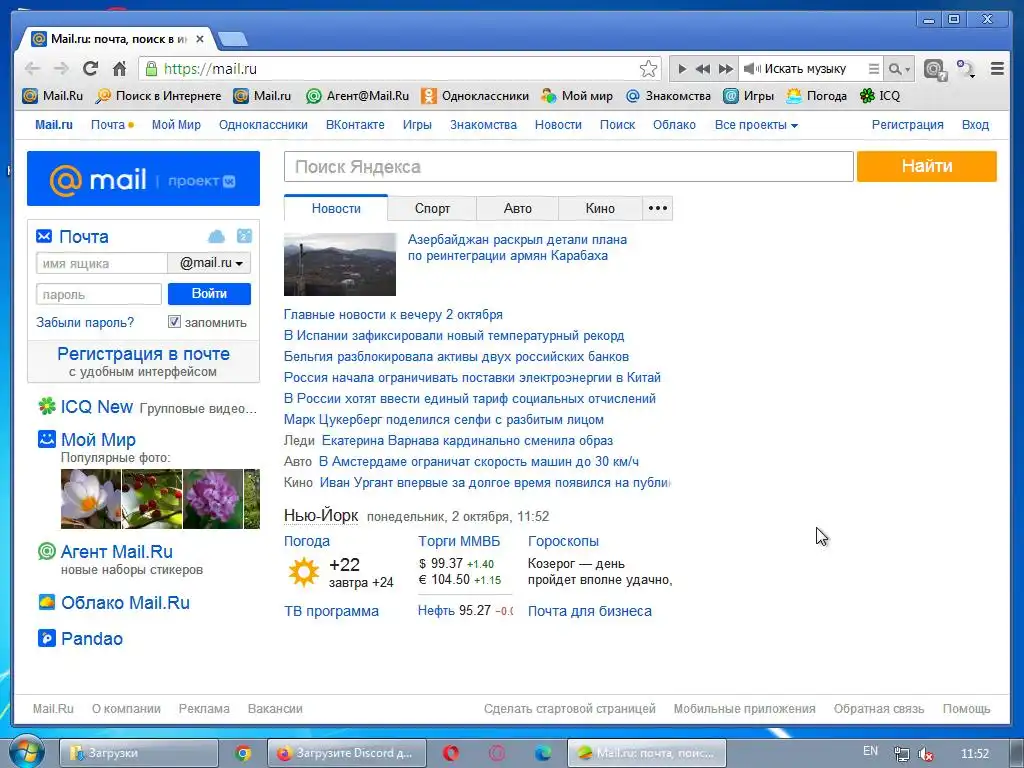Toggle the запомнить checkbox
The width and height of the screenshot is (1024, 768).
[x=174, y=321]
